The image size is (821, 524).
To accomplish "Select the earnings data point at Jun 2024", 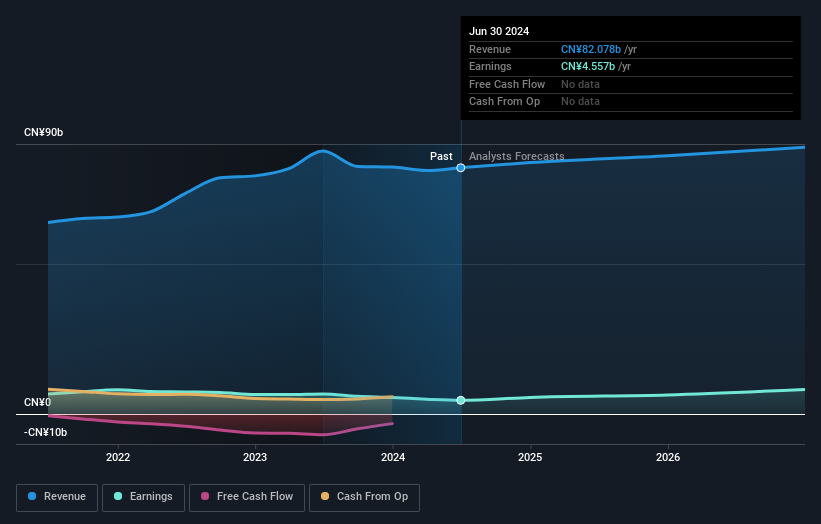I will (461, 400).
